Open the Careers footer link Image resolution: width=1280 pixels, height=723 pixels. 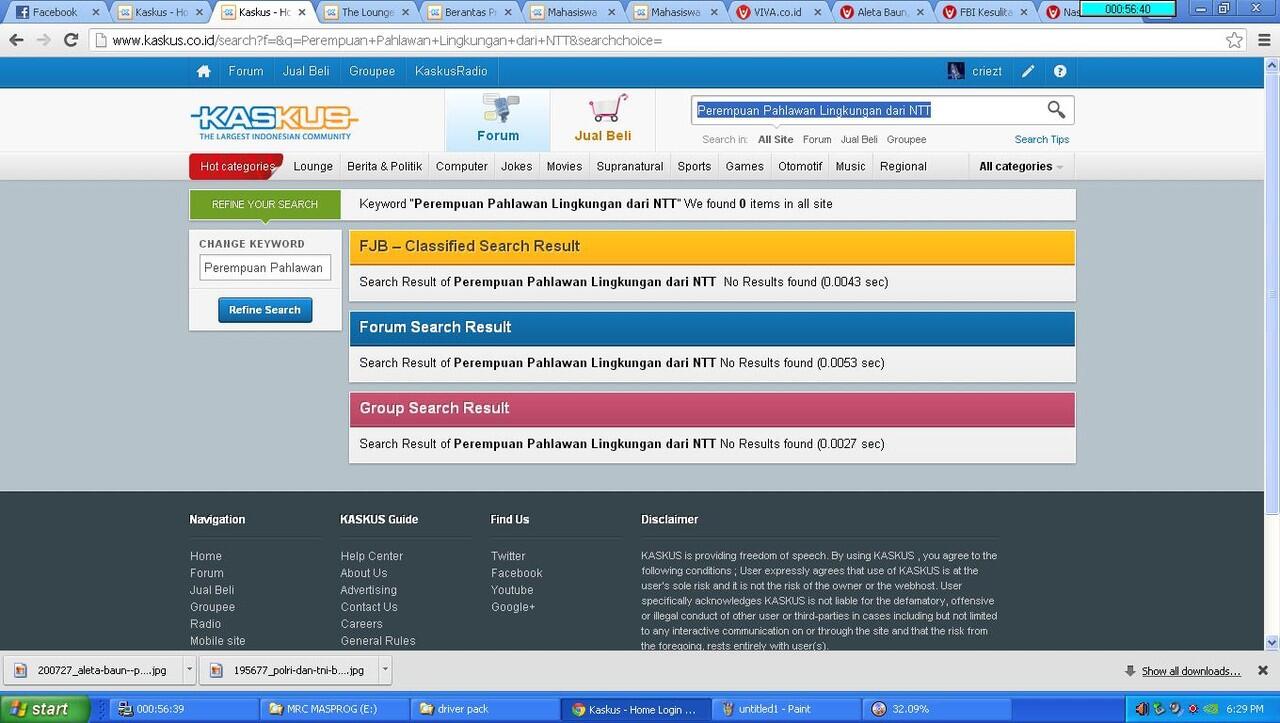[362, 624]
